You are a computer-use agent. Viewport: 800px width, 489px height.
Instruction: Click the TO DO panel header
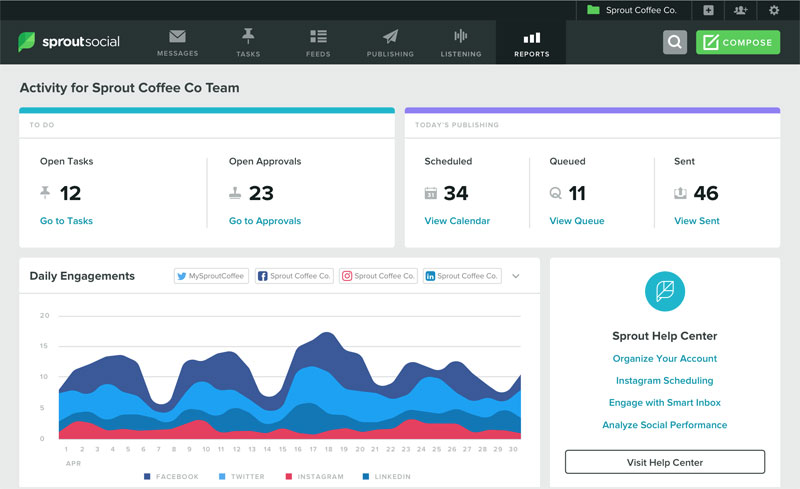[x=207, y=125]
